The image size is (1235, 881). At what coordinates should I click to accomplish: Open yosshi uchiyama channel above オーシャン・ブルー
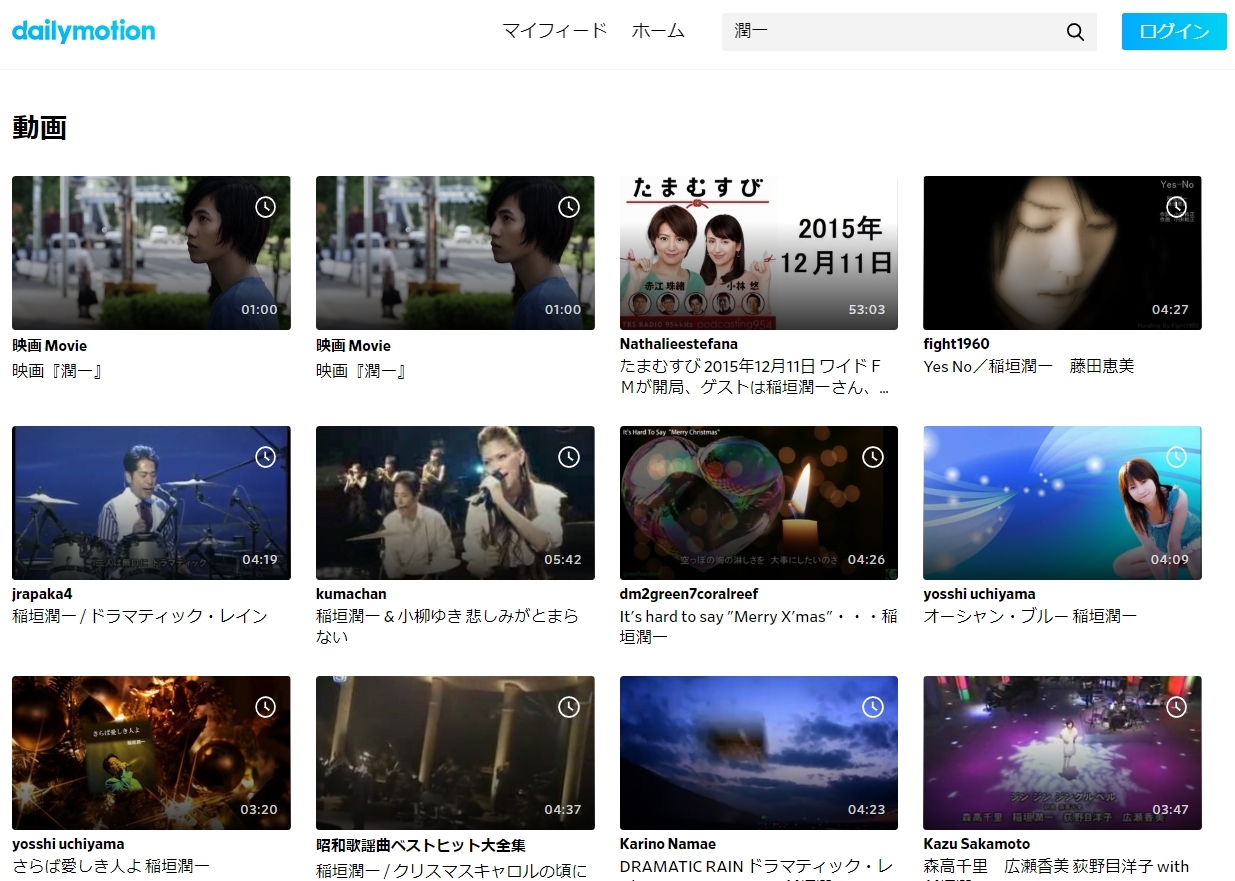[x=979, y=594]
